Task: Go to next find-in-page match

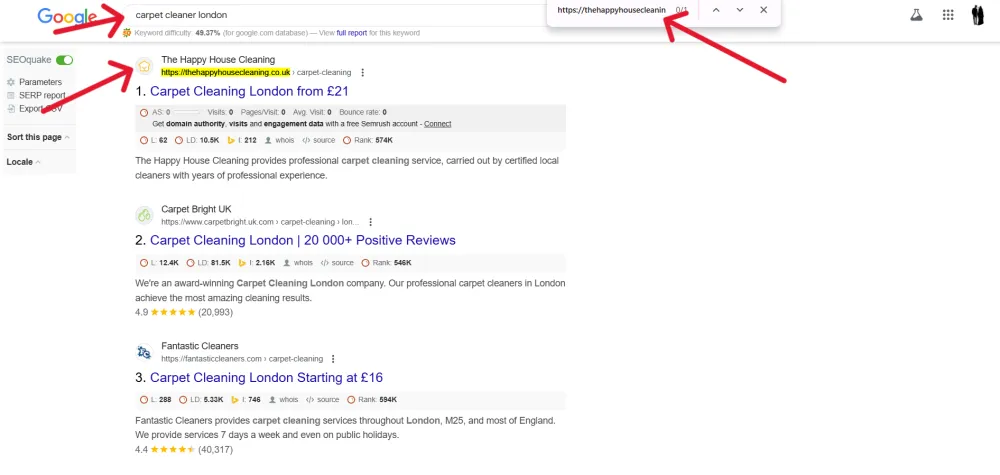Action: click(740, 10)
